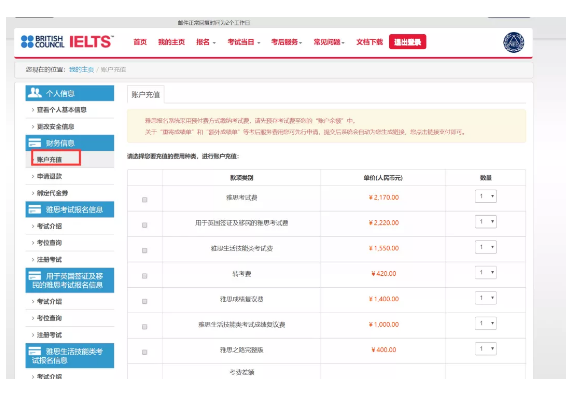
Task: Open quantity dropdown in the ¥2,170.00 row
Action: 486,196
